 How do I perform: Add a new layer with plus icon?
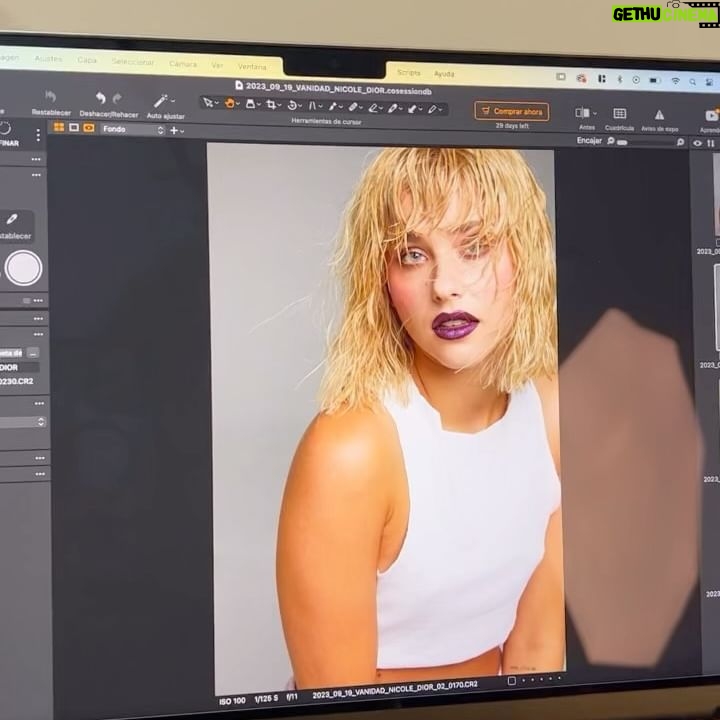[x=174, y=130]
